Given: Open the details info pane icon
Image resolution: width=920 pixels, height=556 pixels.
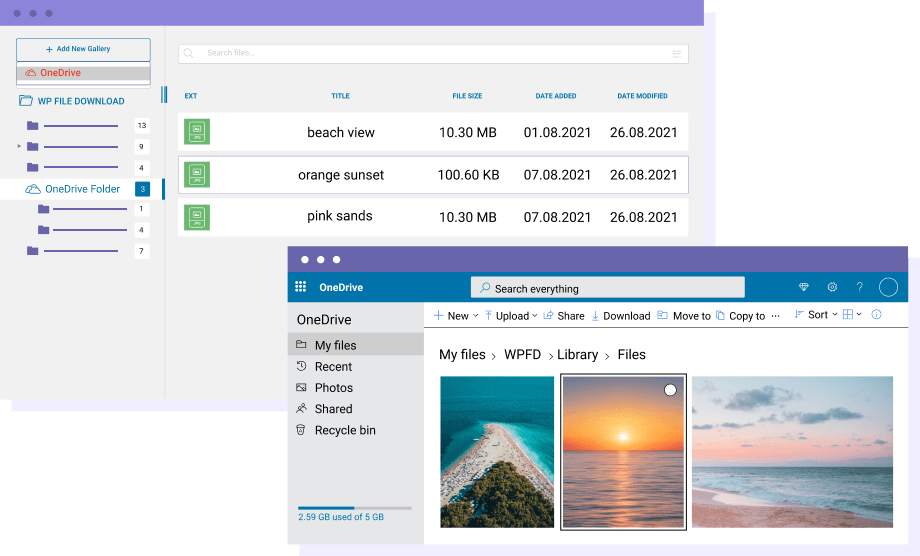Looking at the screenshot, I should point(876,315).
